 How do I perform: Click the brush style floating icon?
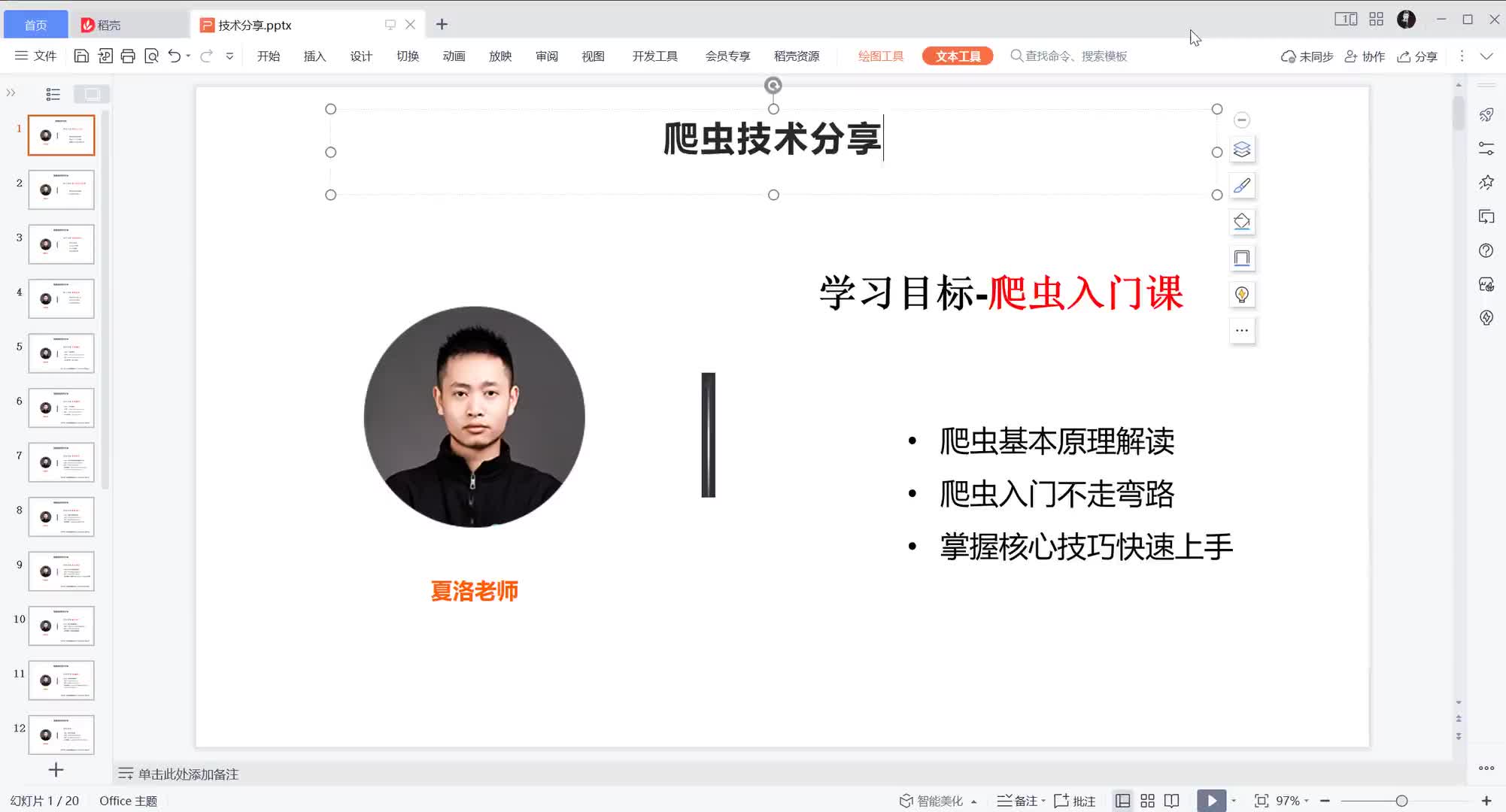(x=1242, y=186)
